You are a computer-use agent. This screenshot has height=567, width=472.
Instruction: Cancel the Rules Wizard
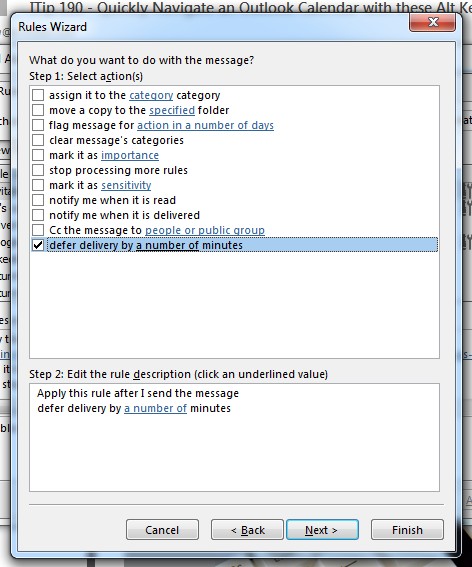162,530
